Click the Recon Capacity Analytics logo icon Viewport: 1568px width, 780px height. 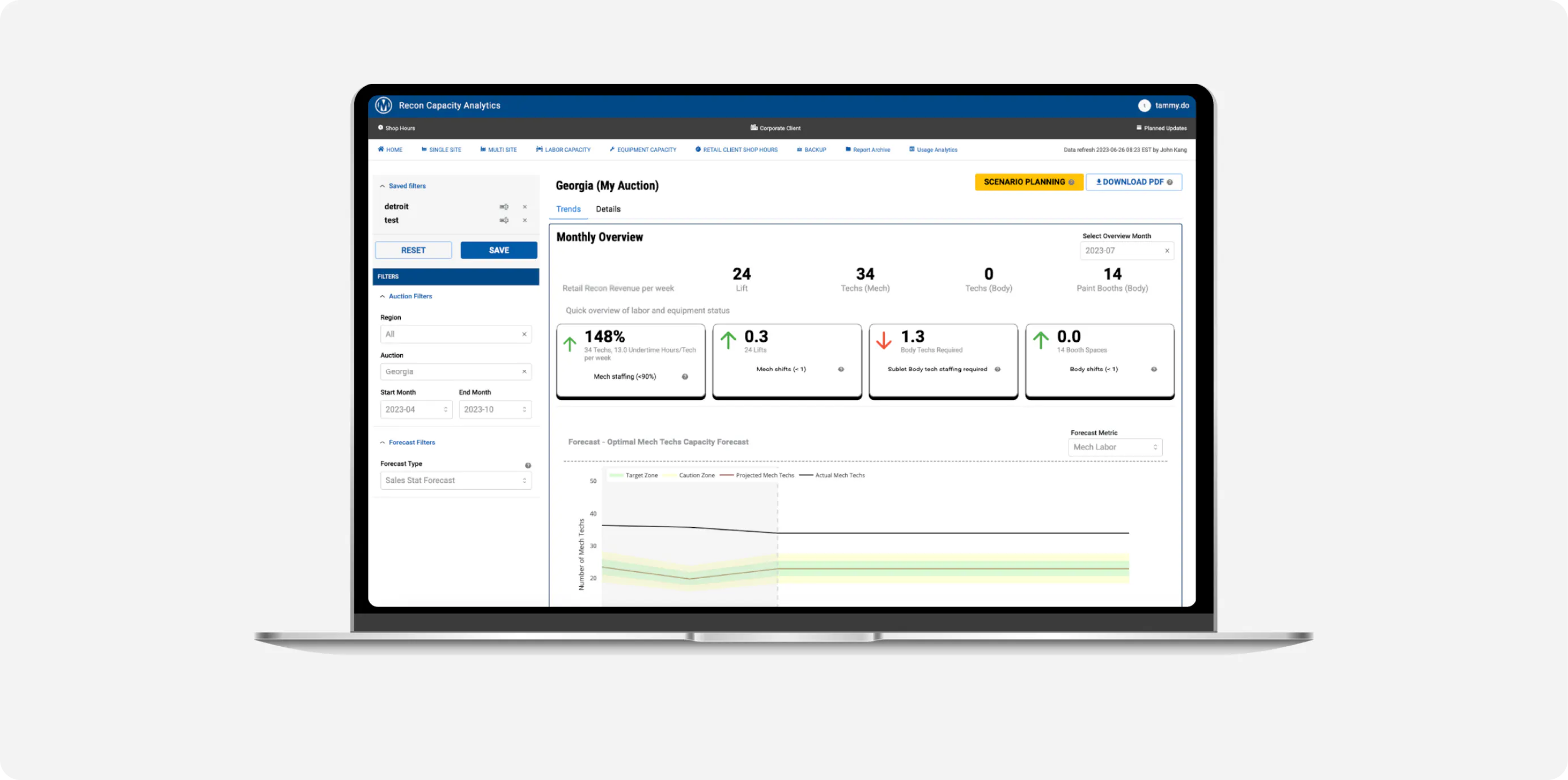(383, 105)
